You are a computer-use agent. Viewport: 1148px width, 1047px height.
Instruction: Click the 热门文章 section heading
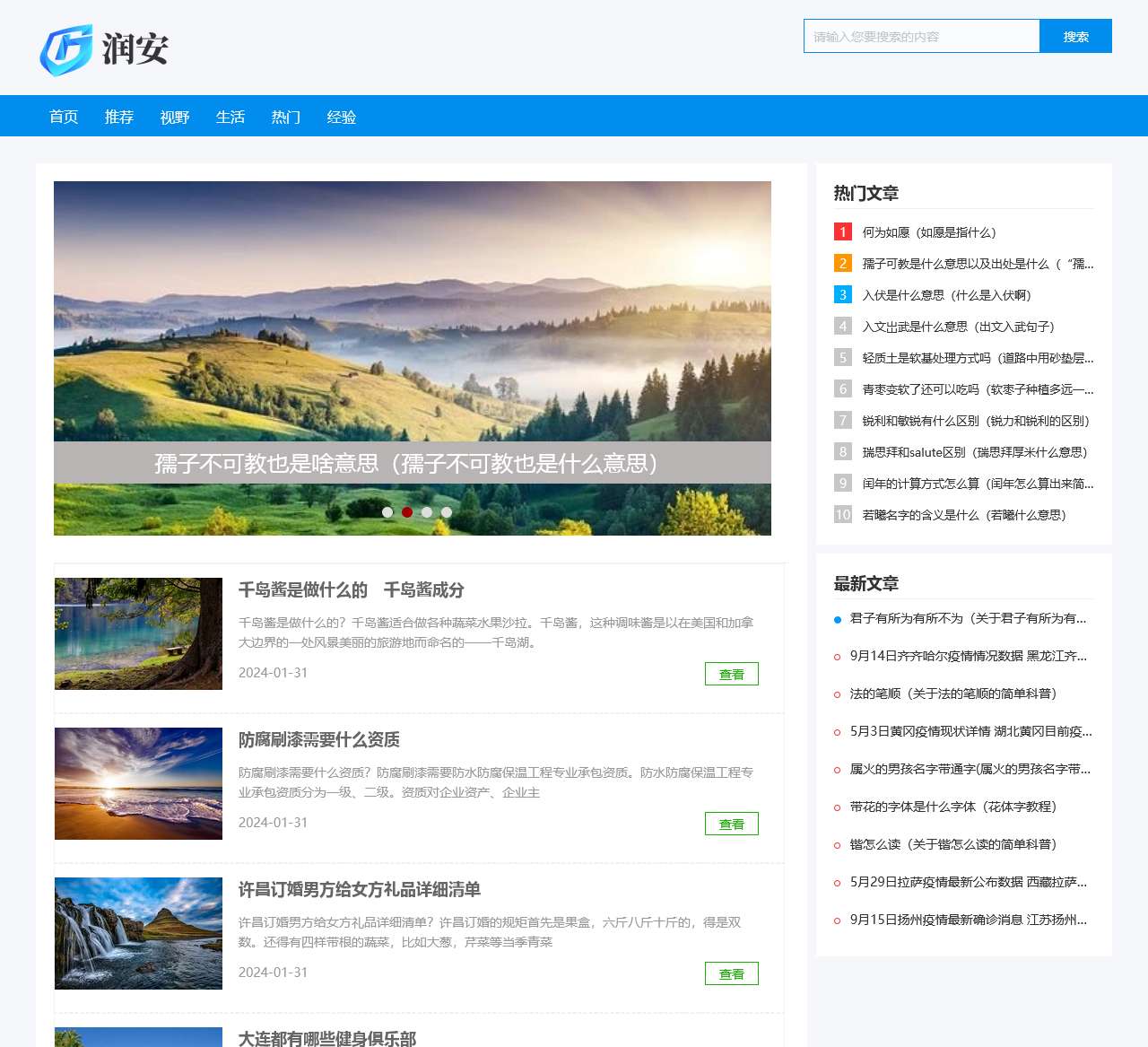[866, 193]
